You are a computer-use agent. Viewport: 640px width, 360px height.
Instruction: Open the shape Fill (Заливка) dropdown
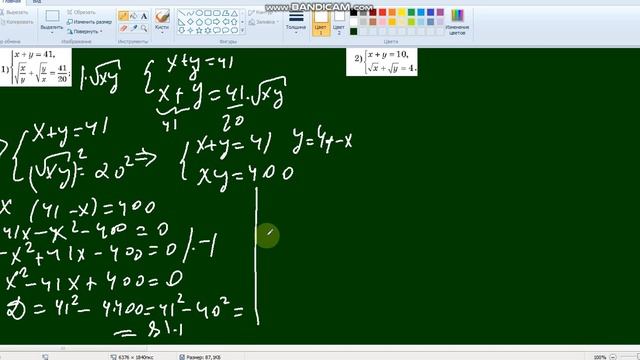click(264, 22)
